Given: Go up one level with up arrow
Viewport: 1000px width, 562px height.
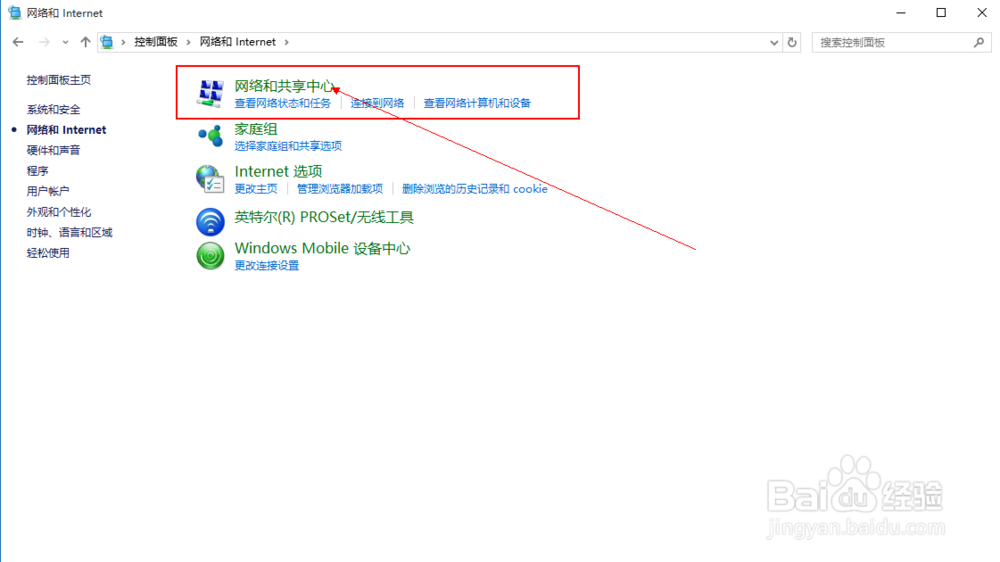Looking at the screenshot, I should (x=85, y=42).
